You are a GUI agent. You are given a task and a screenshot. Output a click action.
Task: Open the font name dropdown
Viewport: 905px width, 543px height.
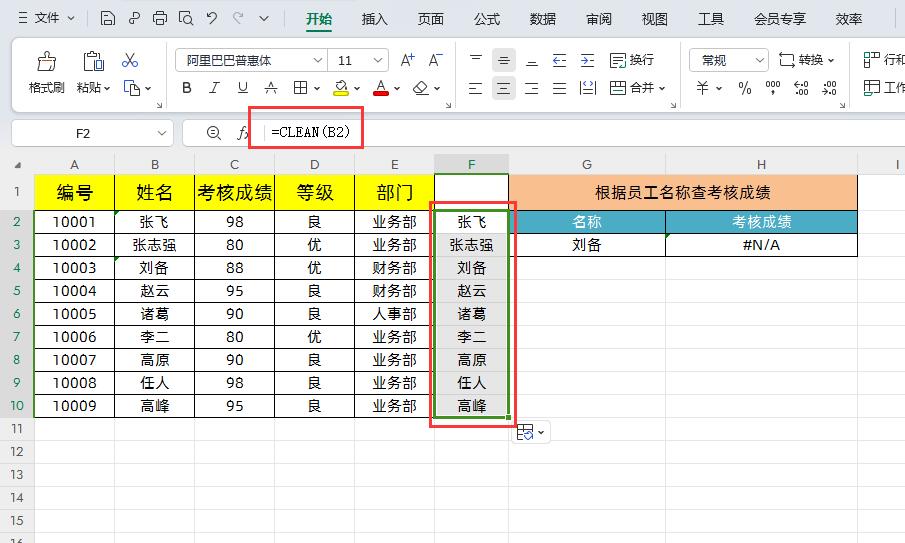tap(317, 60)
